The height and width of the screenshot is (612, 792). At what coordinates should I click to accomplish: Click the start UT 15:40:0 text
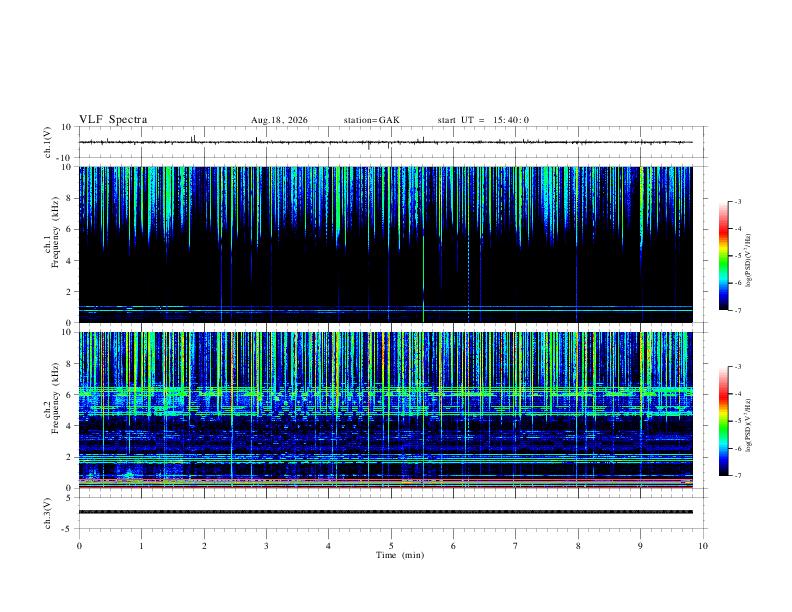point(483,120)
